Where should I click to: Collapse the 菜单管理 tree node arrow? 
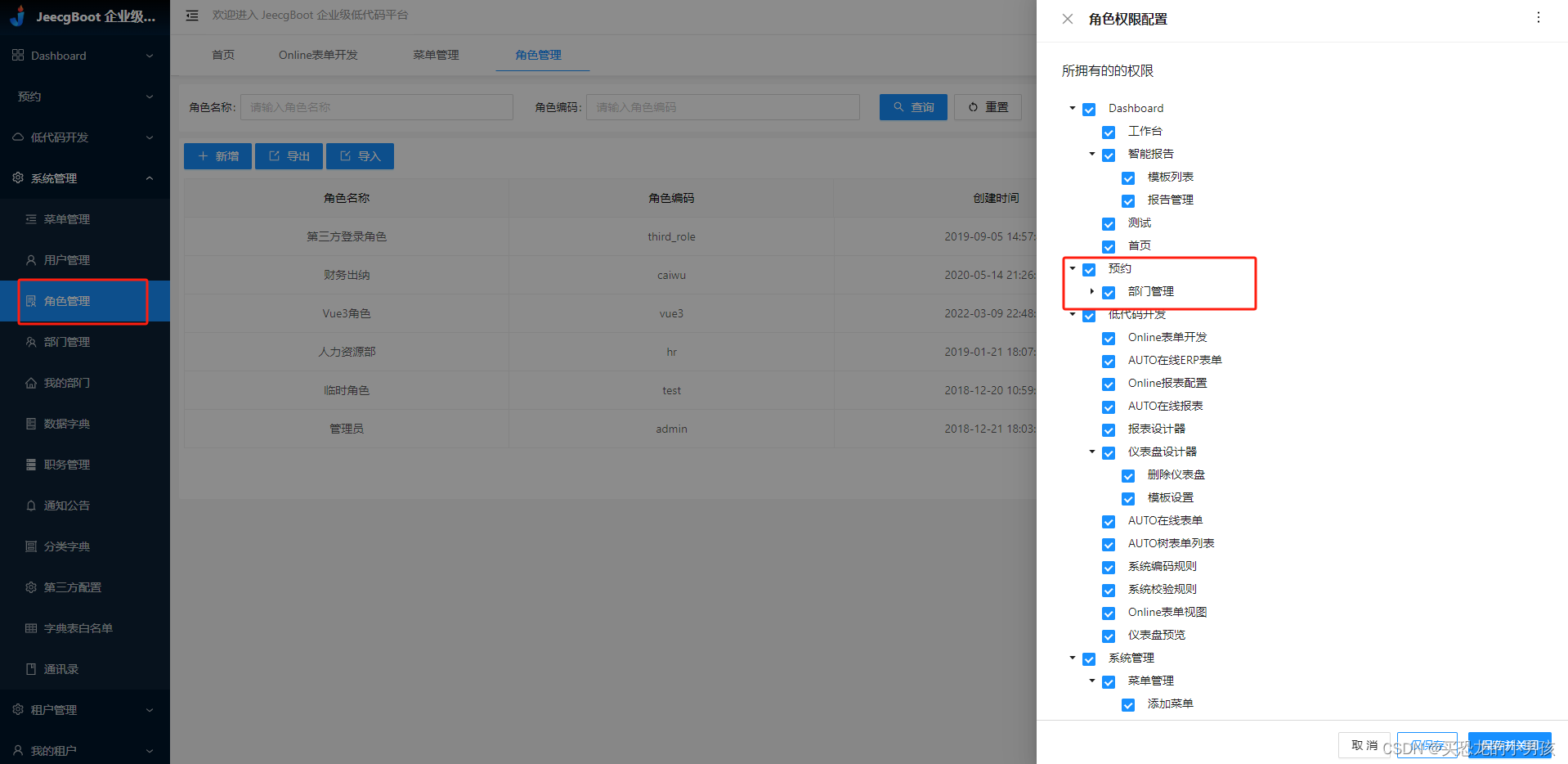tap(1092, 681)
